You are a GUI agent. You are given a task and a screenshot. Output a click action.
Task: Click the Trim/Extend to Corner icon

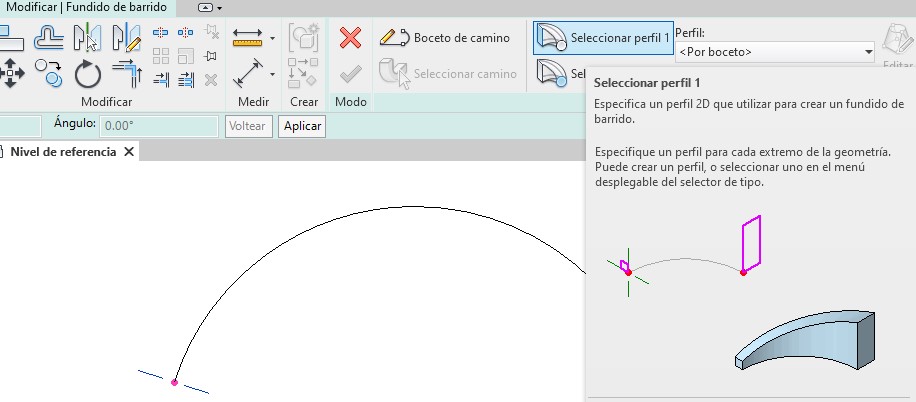[x=127, y=73]
